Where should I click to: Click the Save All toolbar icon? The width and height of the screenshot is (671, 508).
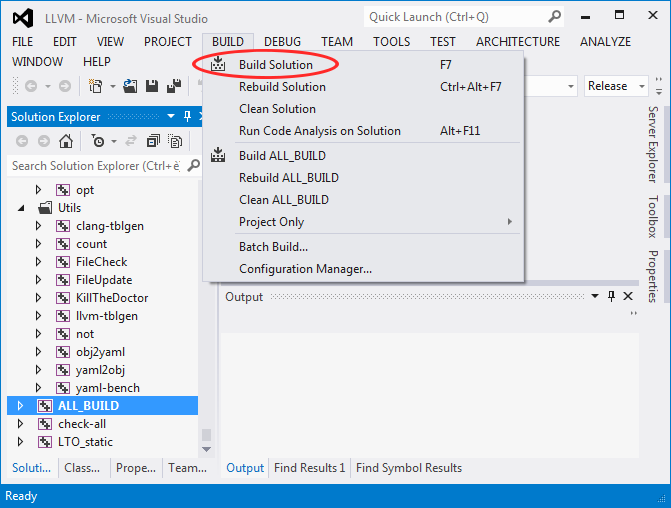[x=173, y=87]
